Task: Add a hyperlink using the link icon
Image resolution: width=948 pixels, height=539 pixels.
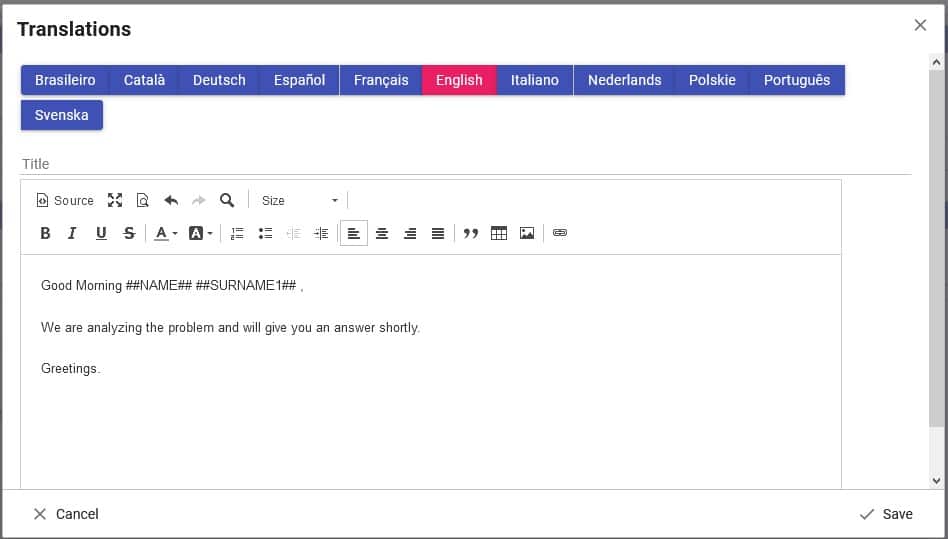Action: [x=560, y=233]
